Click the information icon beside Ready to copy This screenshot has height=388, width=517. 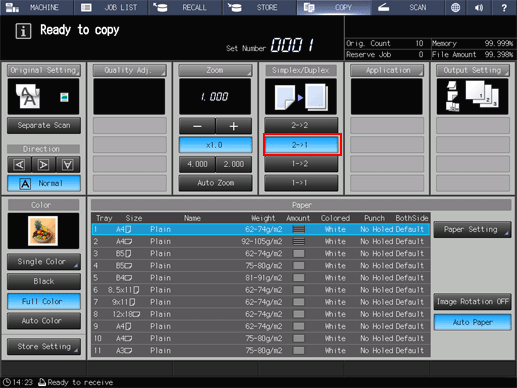pyautogui.click(x=23, y=31)
